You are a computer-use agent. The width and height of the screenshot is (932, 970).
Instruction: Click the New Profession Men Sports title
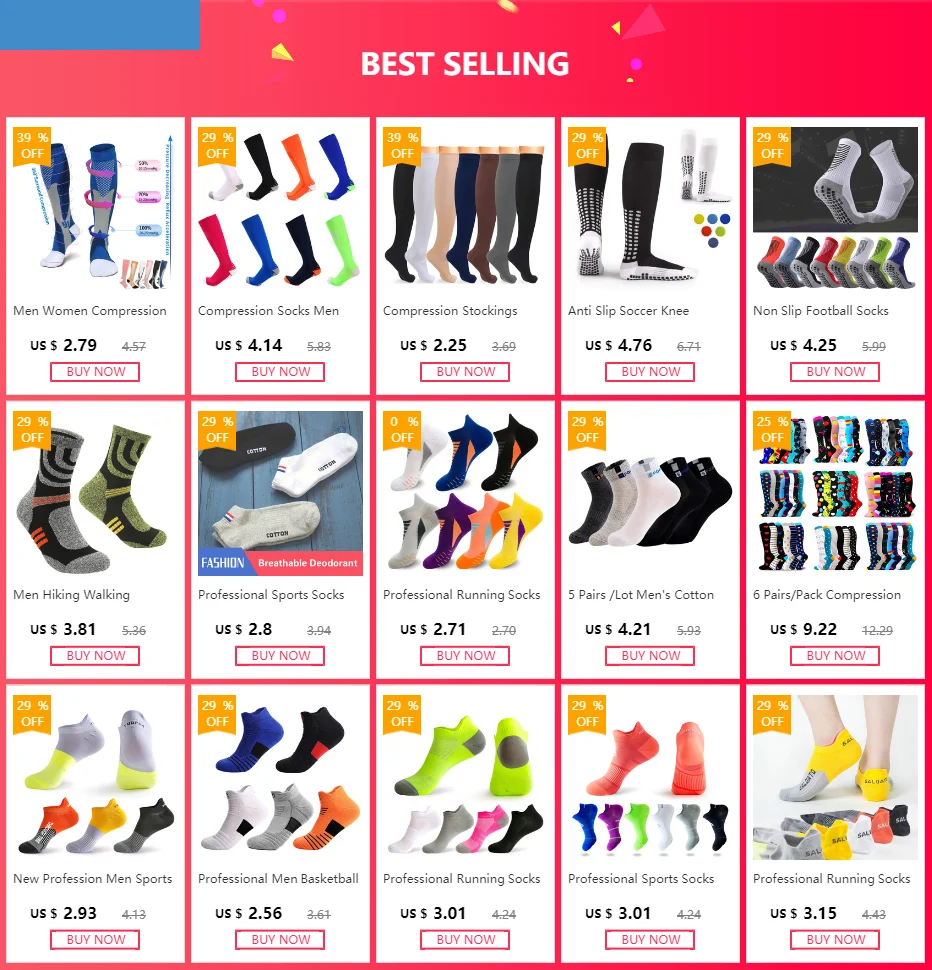[93, 878]
